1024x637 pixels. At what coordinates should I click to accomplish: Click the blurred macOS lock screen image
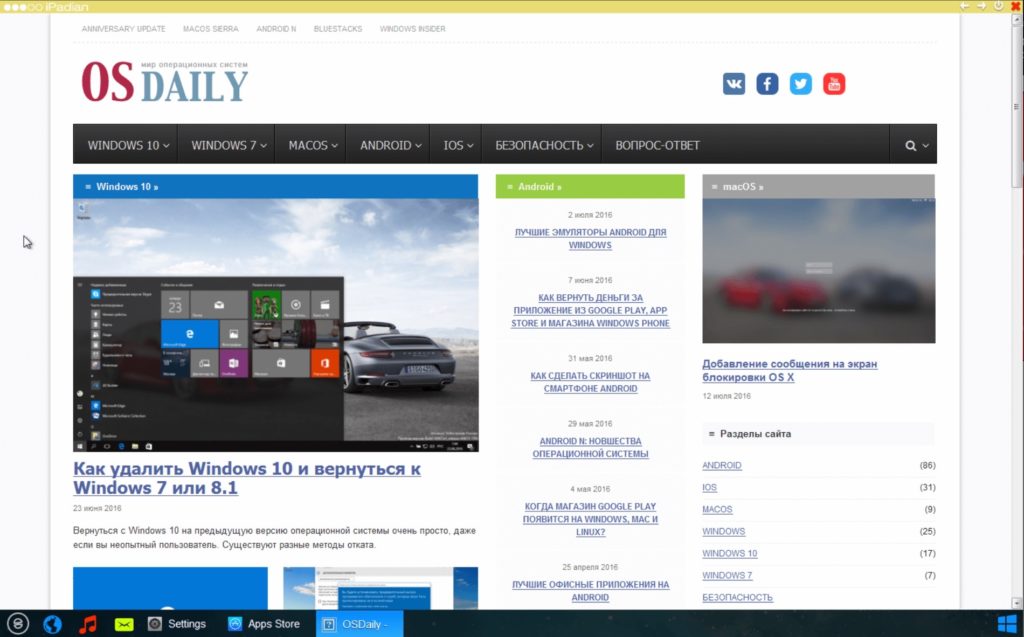pos(819,270)
